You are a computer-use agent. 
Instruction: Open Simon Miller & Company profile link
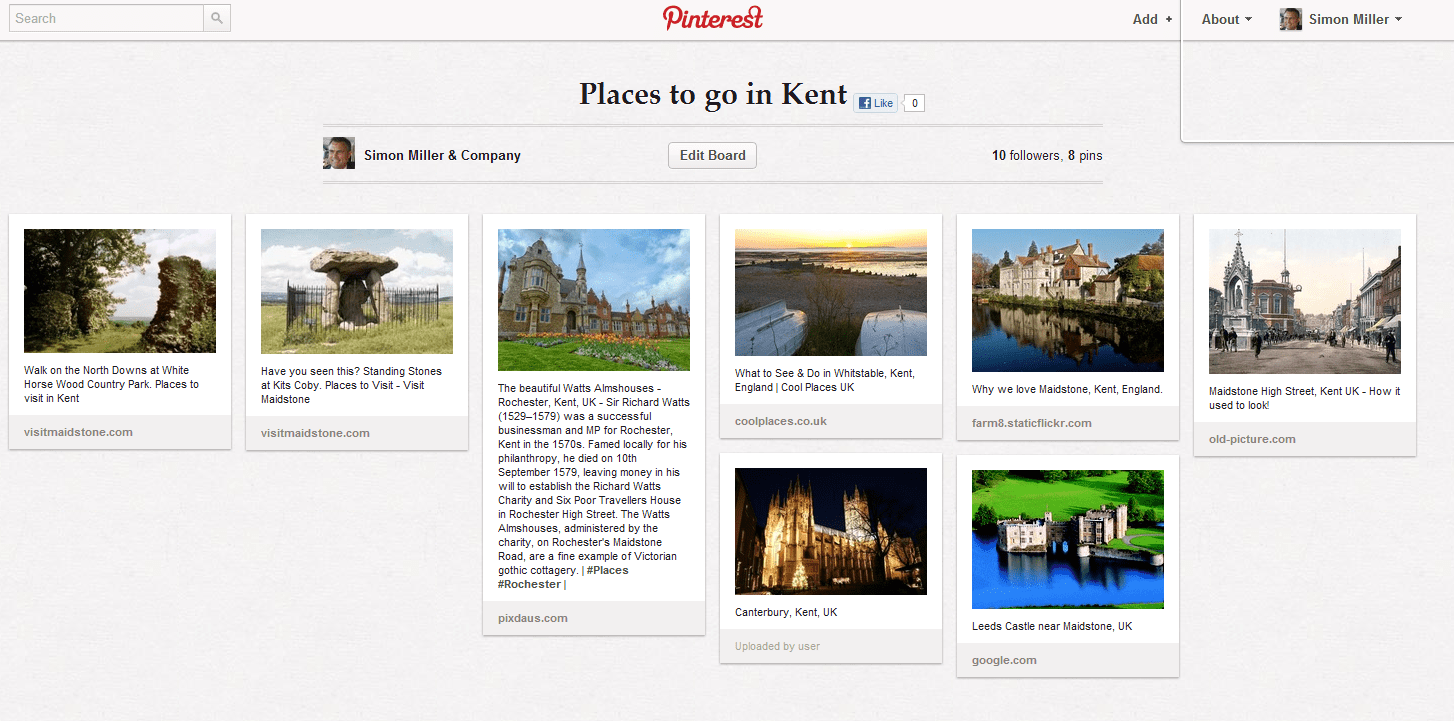tap(442, 155)
